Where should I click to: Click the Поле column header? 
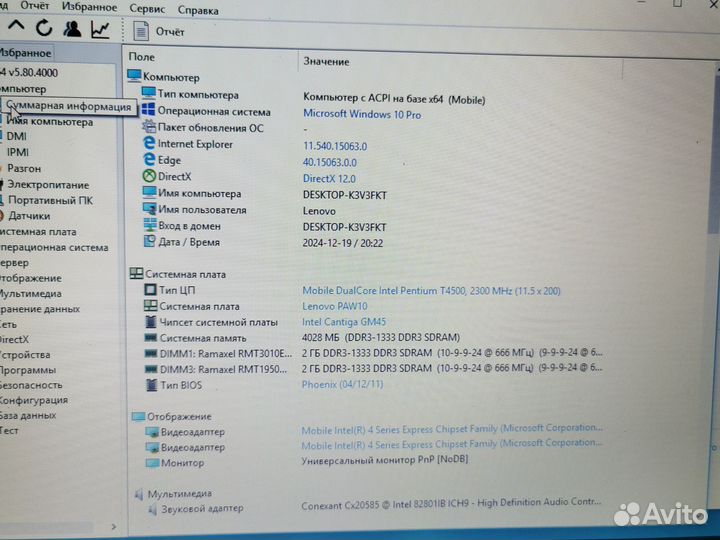[x=141, y=57]
